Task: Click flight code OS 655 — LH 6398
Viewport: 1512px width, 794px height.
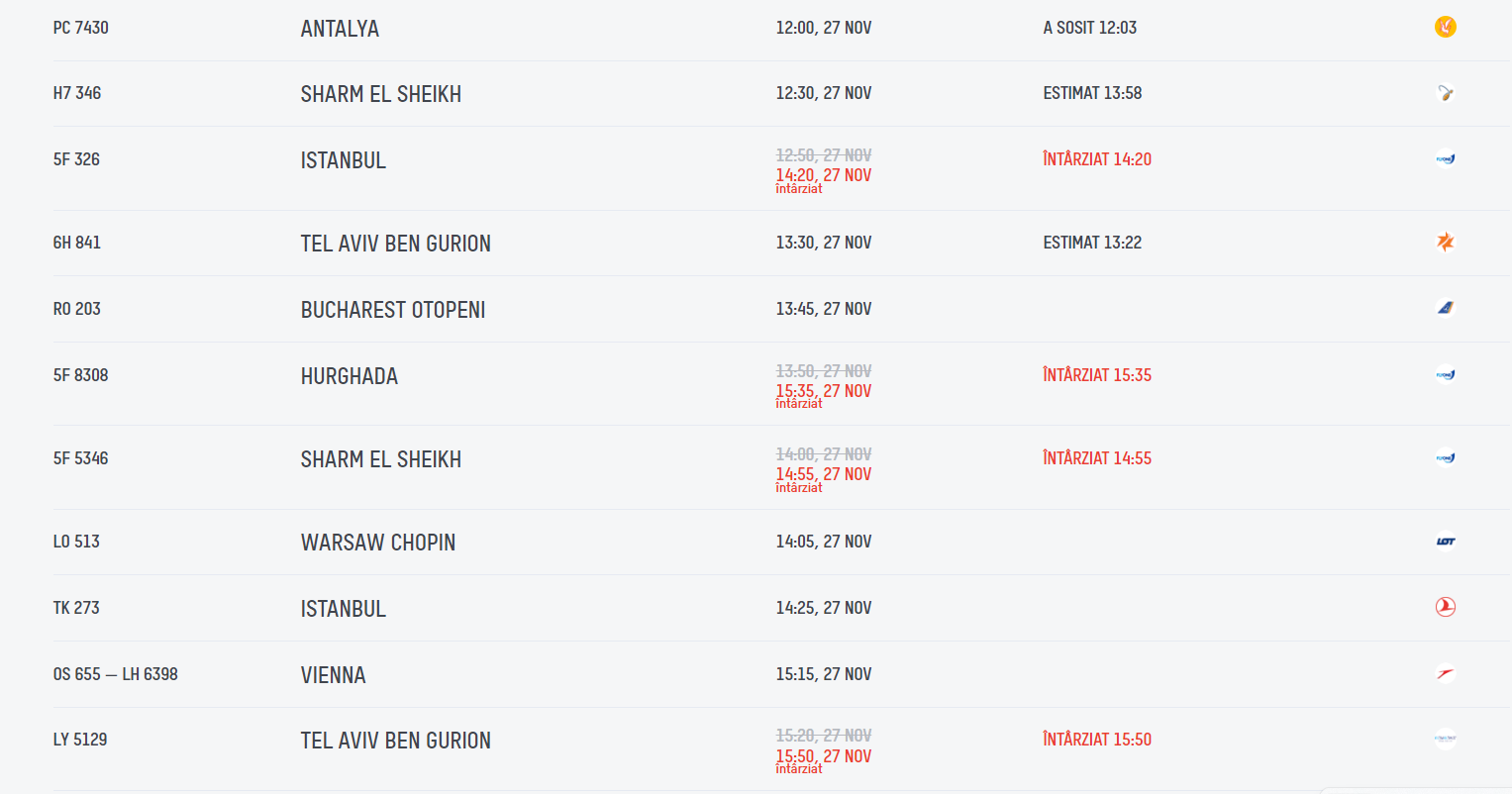Action: pos(116,674)
